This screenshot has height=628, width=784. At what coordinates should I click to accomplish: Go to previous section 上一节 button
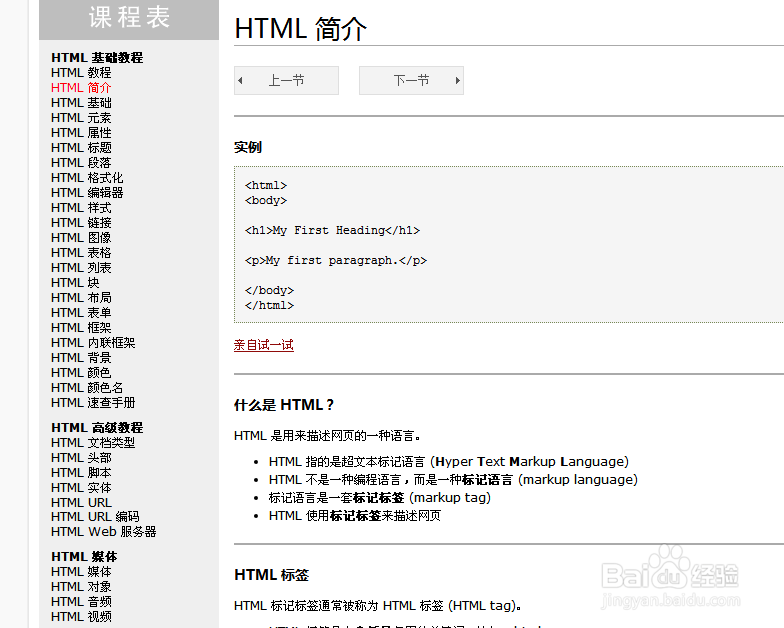click(286, 80)
